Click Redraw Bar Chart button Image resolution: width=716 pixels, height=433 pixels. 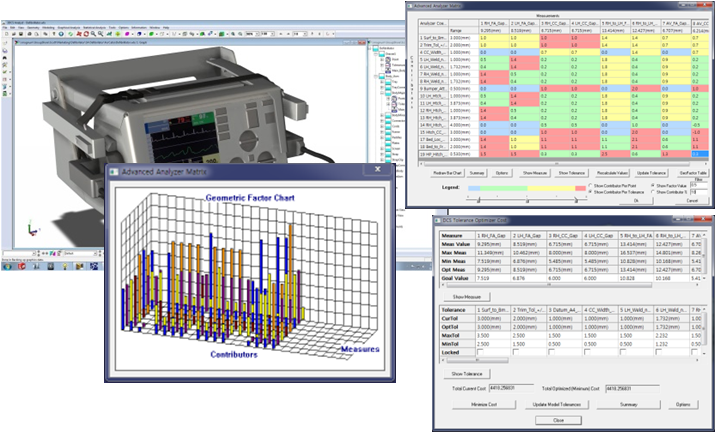pyautogui.click(x=447, y=173)
